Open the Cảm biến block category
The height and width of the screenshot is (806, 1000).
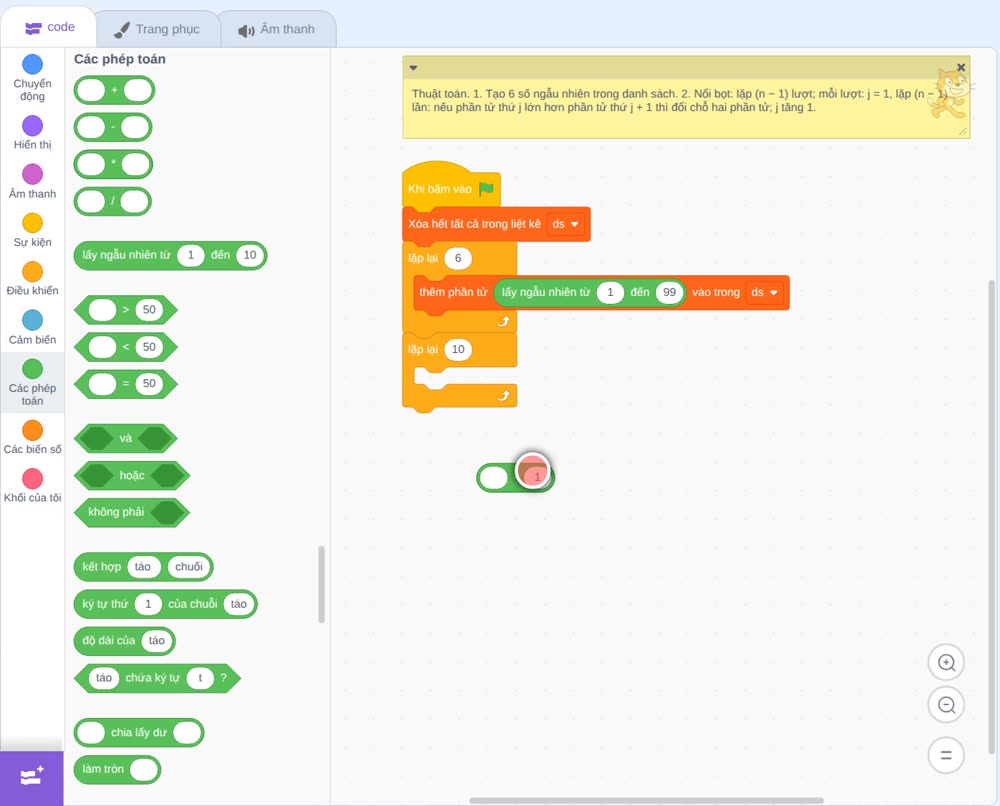coord(32,328)
